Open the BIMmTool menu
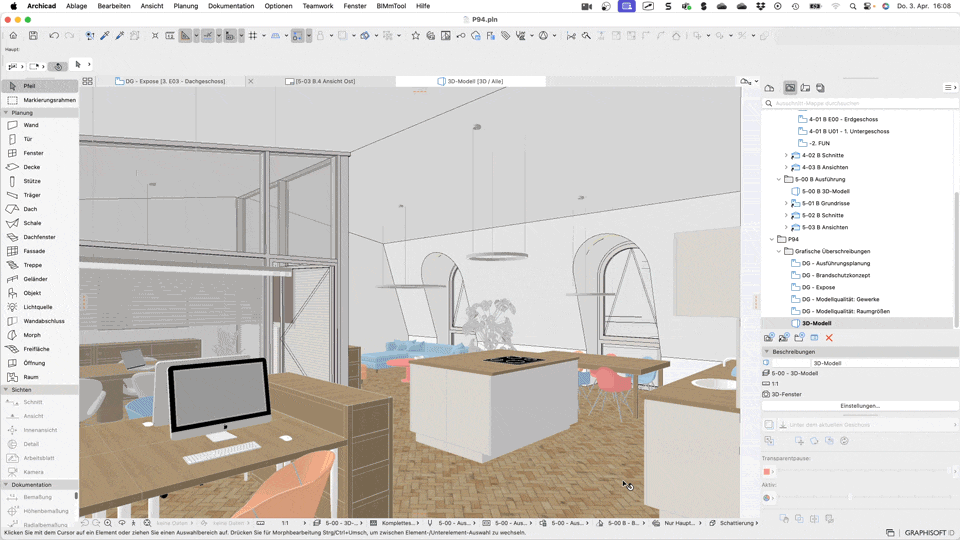This screenshot has width=960, height=540. coord(391,6)
